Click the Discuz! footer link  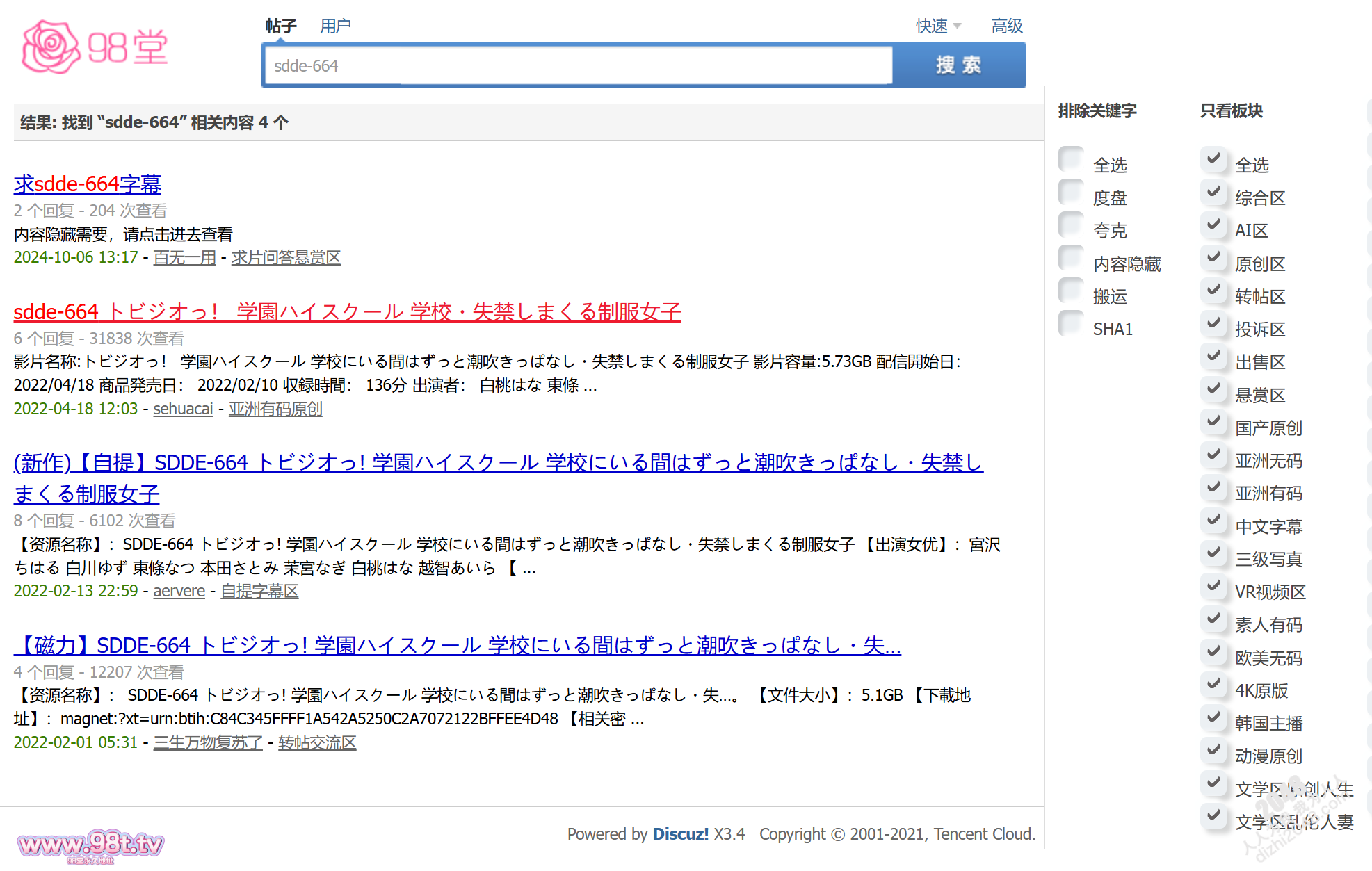680,833
